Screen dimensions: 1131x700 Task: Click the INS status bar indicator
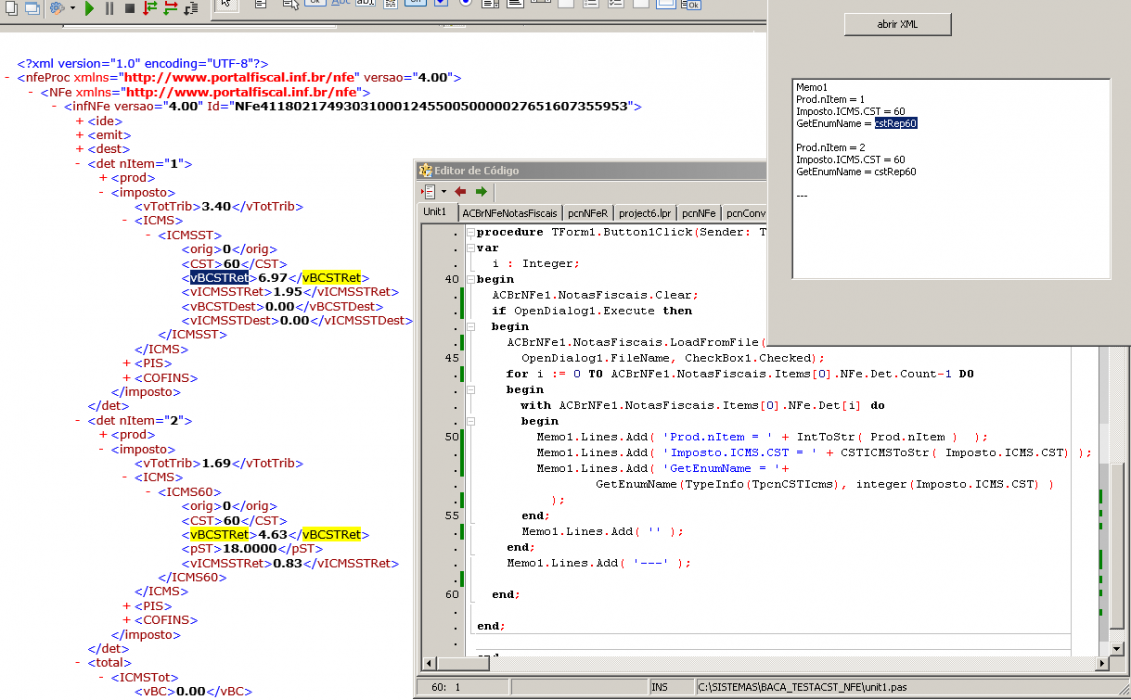pos(659,688)
